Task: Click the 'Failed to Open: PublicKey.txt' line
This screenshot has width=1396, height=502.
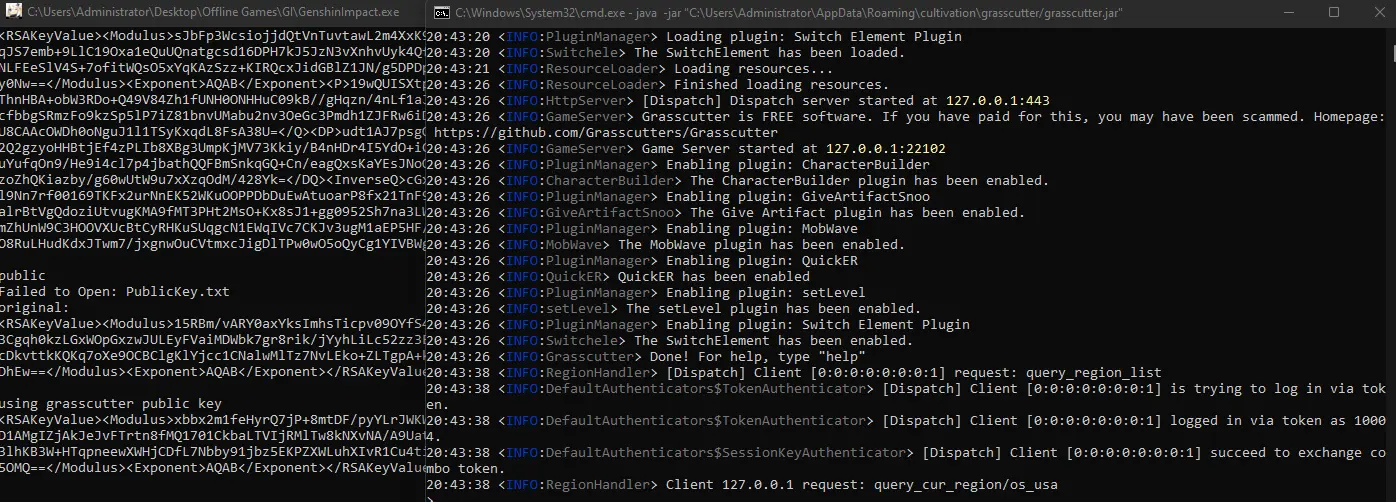Action: (115, 292)
